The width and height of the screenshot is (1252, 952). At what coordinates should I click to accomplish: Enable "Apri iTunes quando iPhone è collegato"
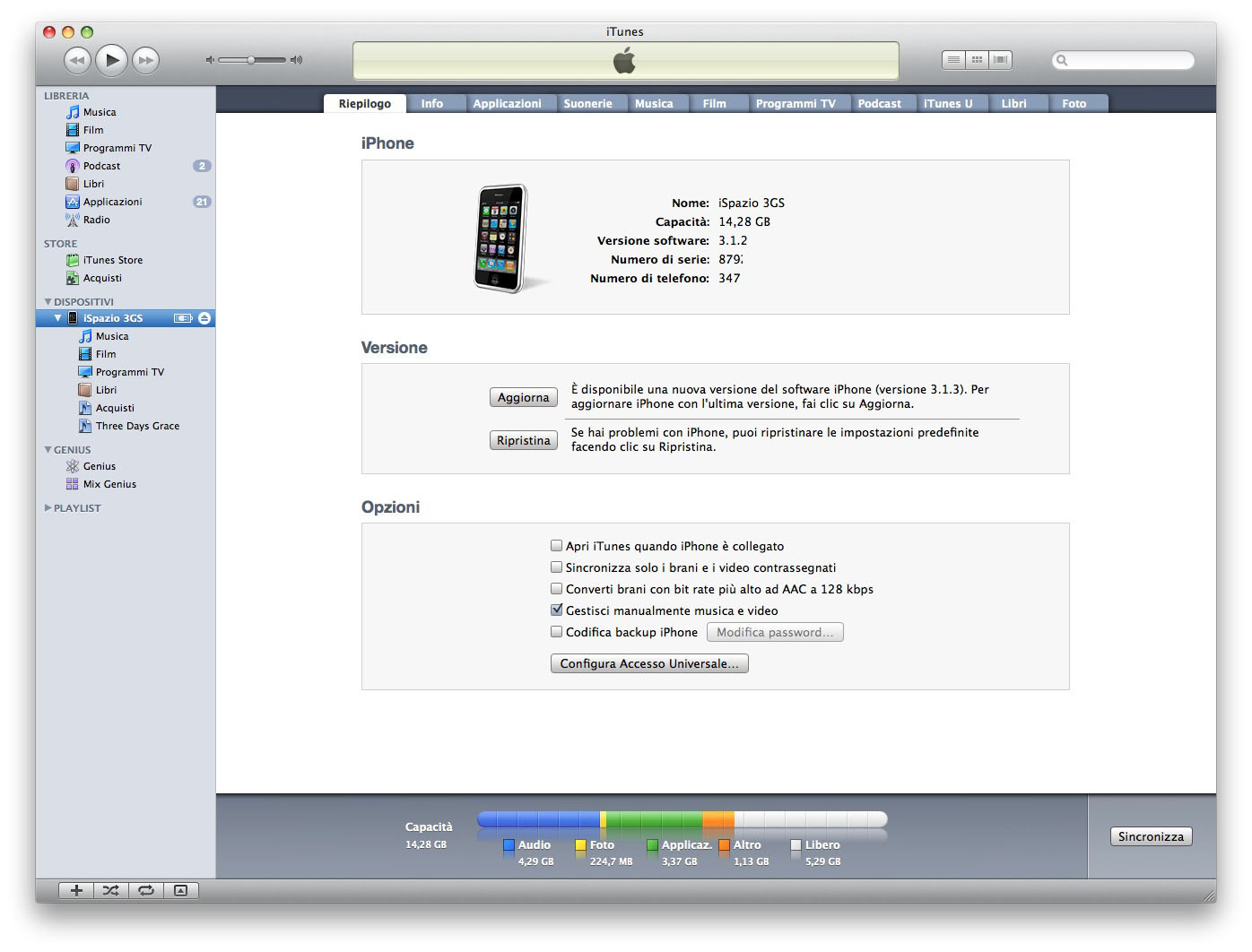pyautogui.click(x=556, y=546)
